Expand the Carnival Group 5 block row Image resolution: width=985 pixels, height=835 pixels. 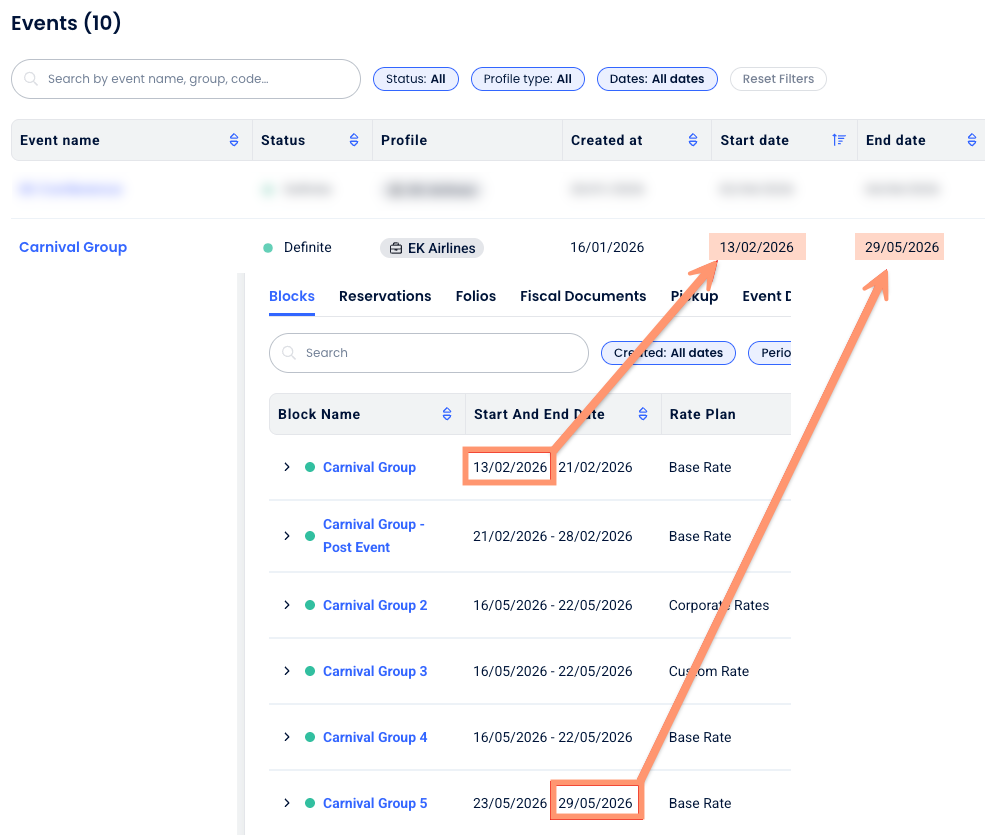[x=287, y=803]
